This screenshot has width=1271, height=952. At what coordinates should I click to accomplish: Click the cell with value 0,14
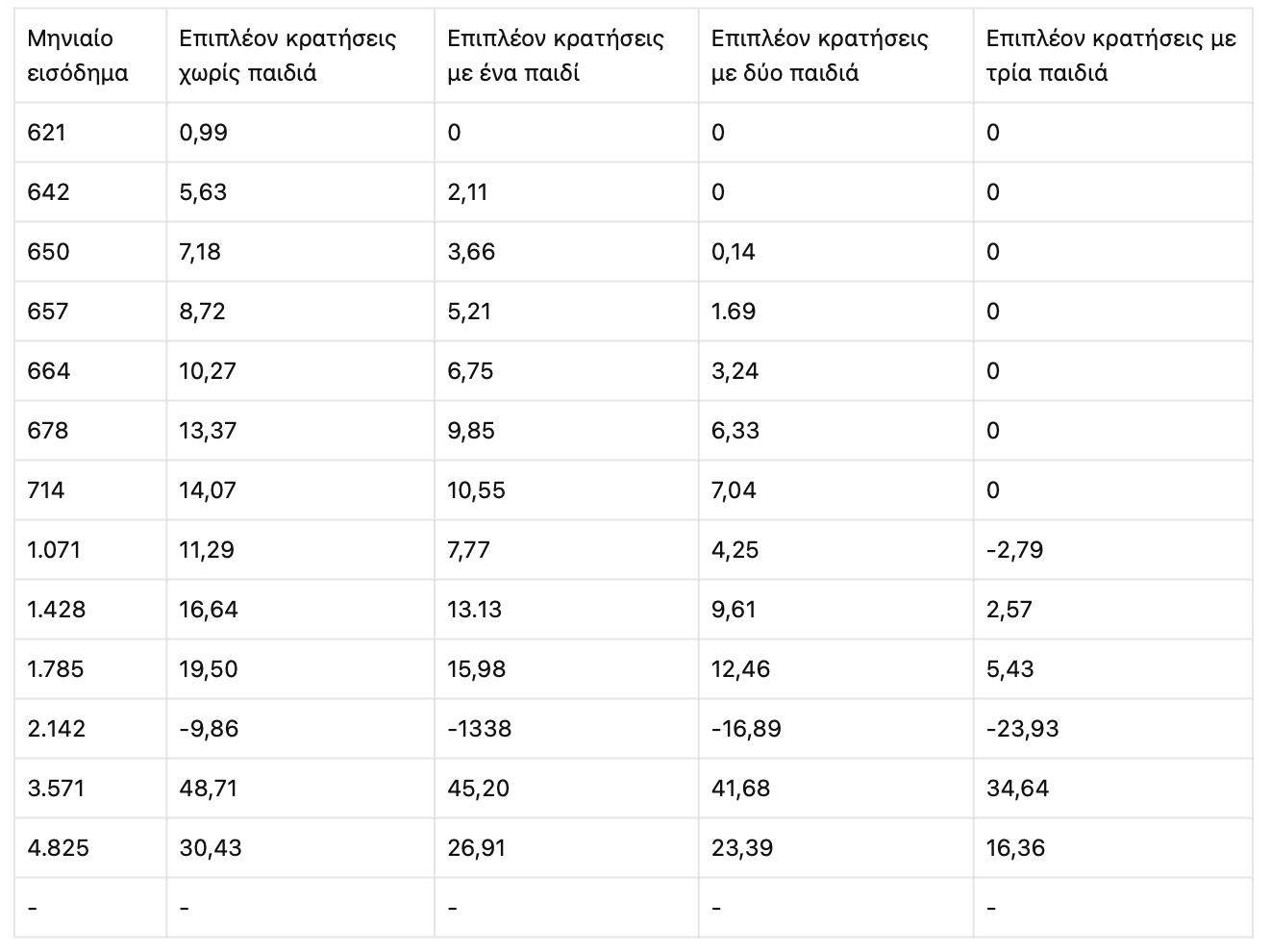coord(835,252)
